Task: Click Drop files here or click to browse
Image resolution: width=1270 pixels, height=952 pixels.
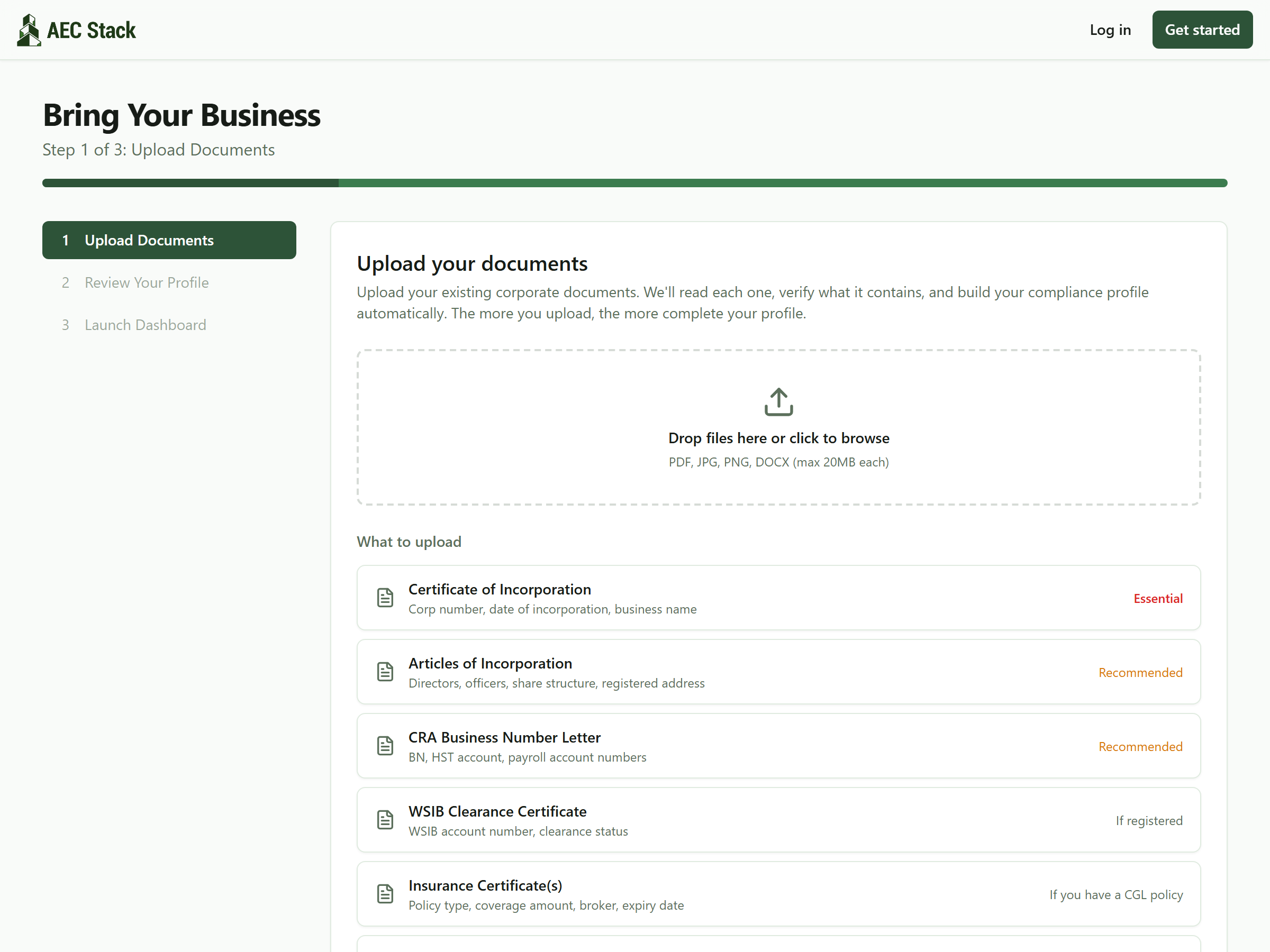Action: click(x=778, y=438)
